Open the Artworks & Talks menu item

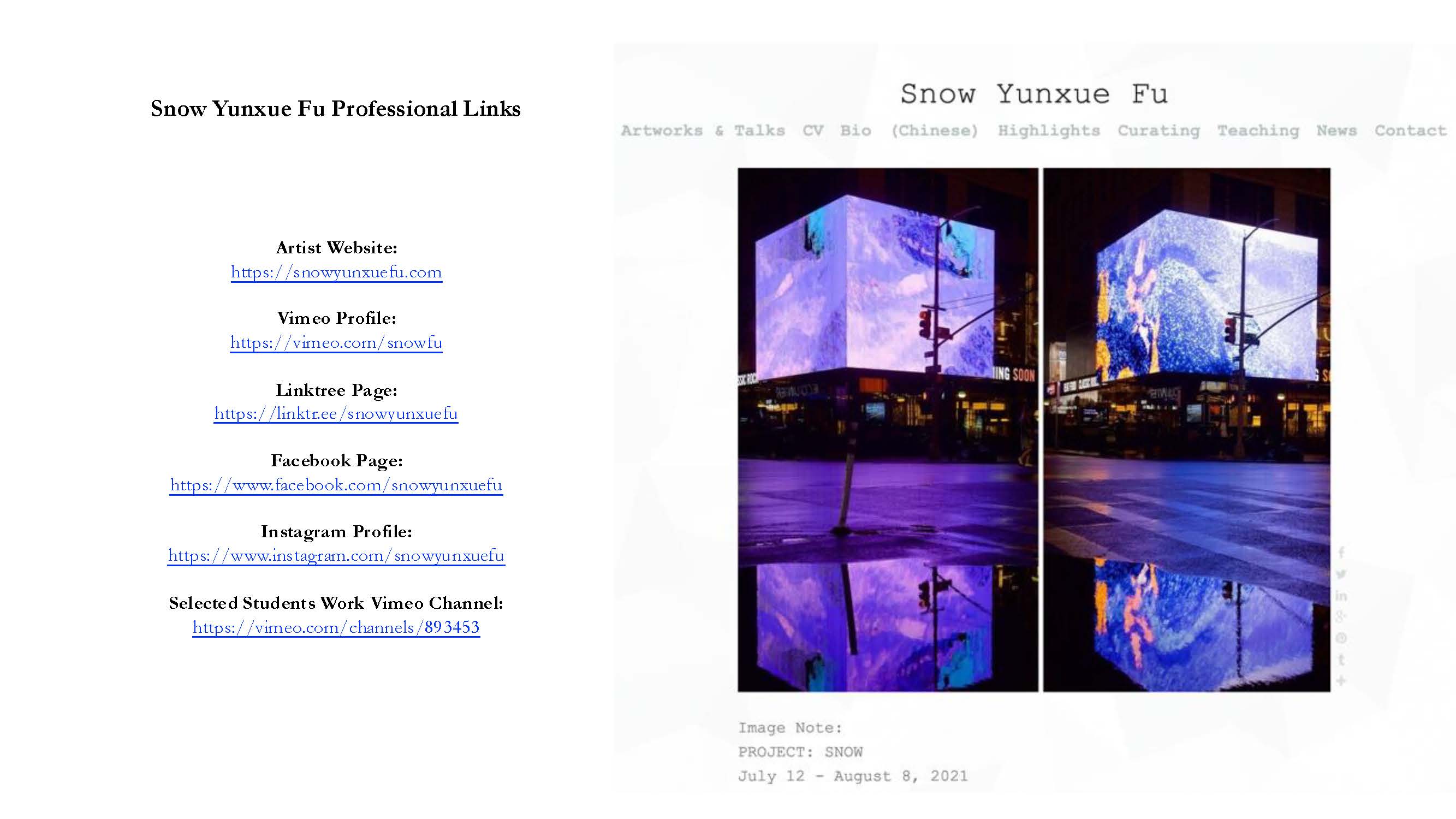[703, 130]
